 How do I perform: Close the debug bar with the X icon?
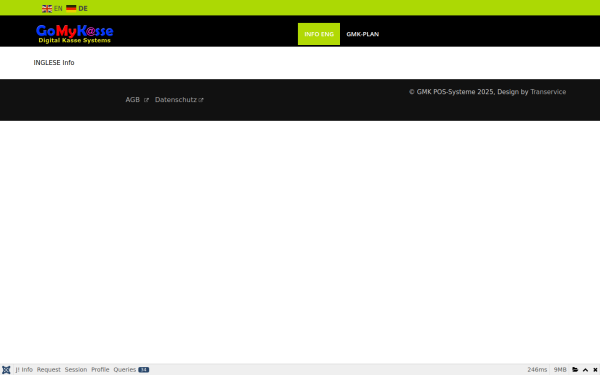[x=595, y=370]
